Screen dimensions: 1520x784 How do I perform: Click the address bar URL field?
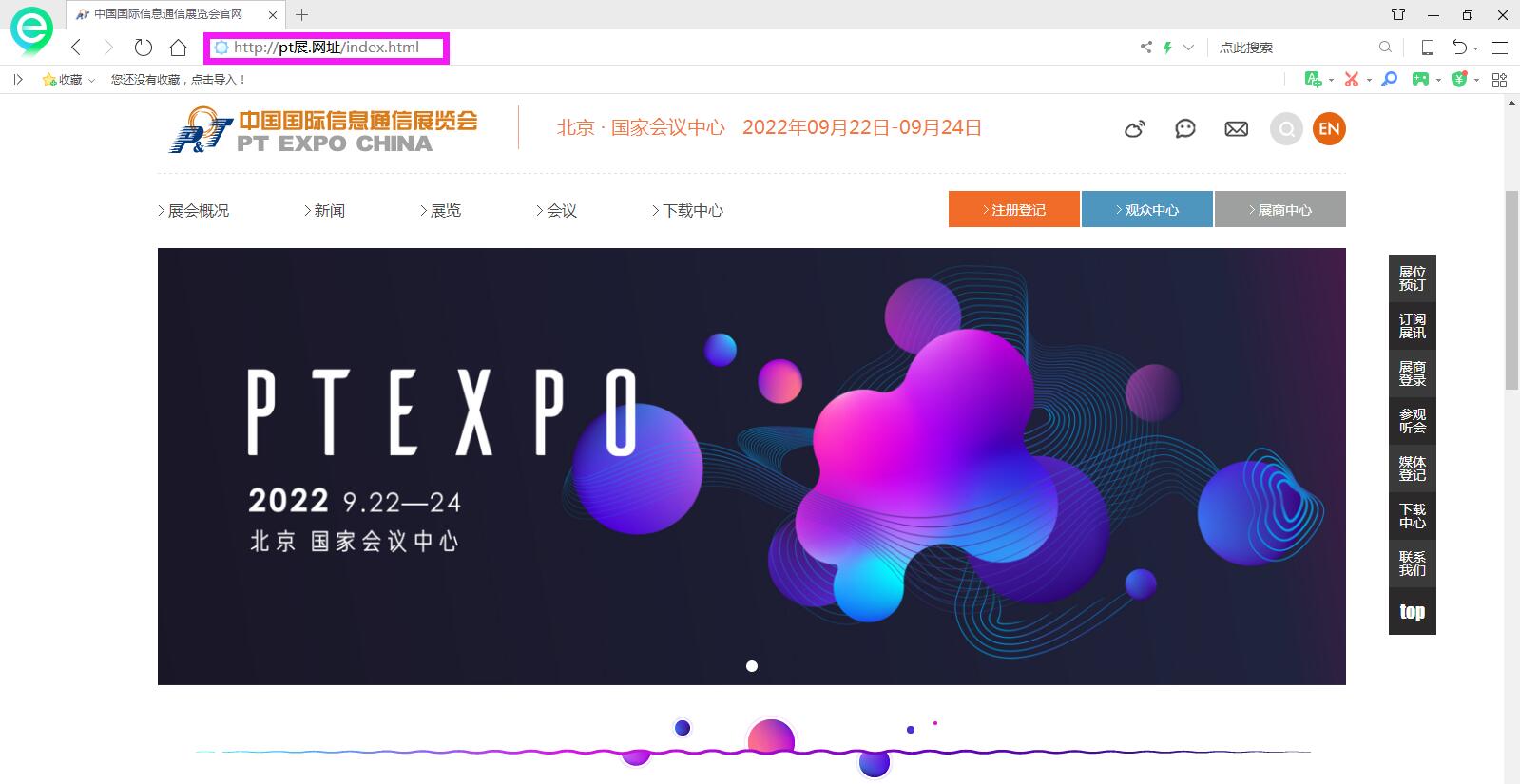pyautogui.click(x=326, y=48)
